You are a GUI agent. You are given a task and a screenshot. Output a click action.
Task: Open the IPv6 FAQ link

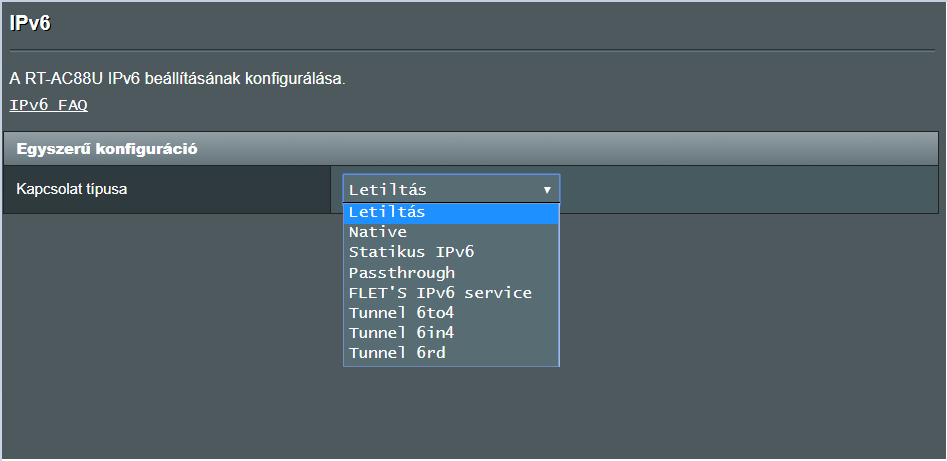[48, 105]
